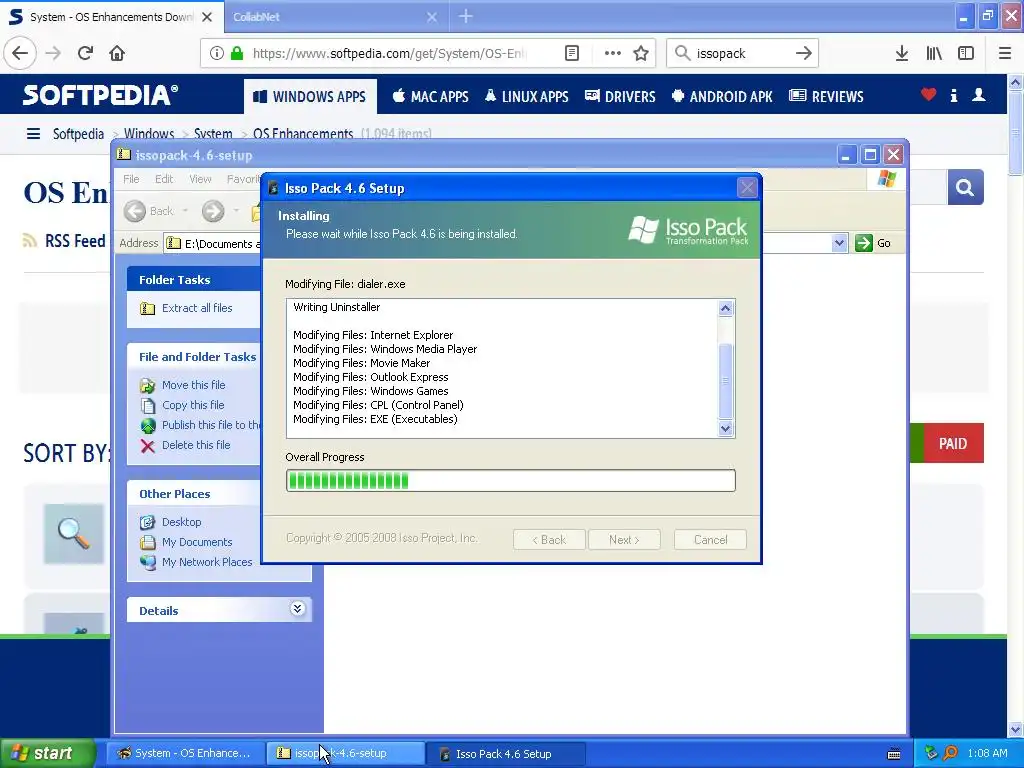1024x768 pixels.
Task: Open View menu in issopack window
Action: click(x=200, y=179)
